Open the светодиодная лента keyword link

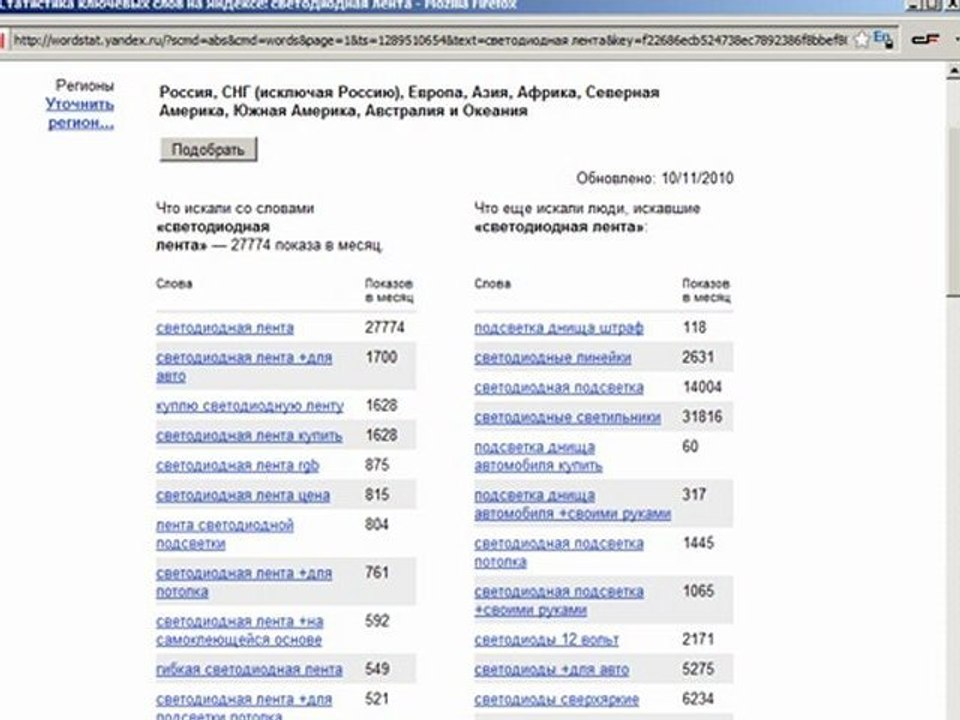[225, 328]
